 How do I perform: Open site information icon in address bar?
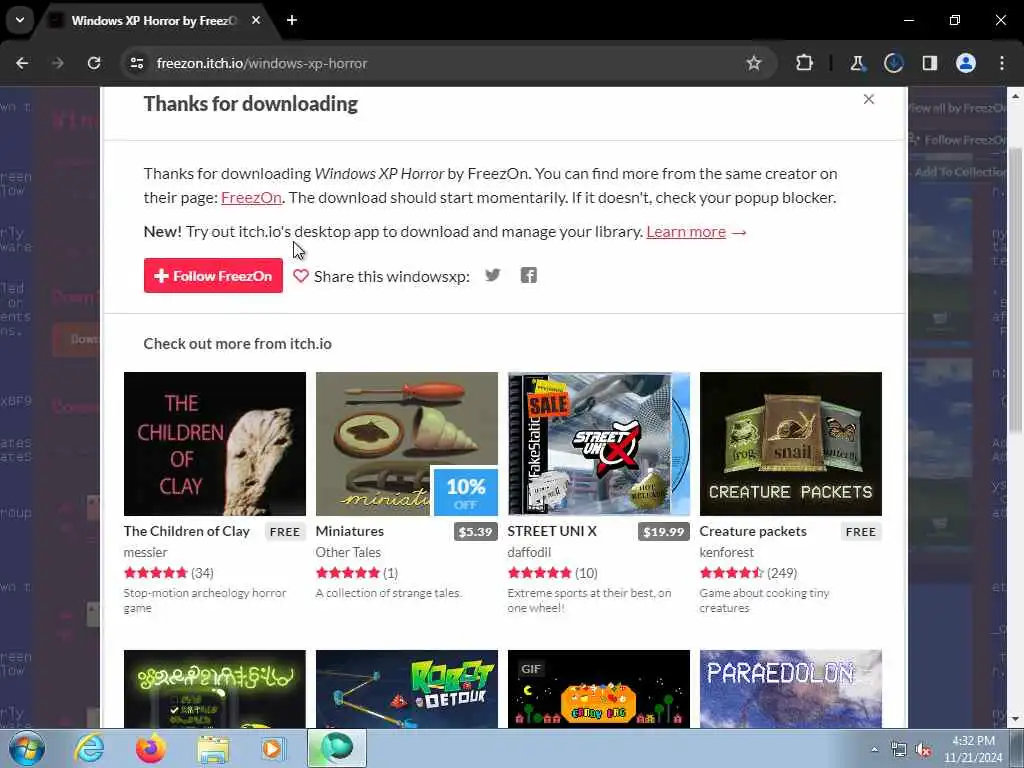(x=137, y=63)
